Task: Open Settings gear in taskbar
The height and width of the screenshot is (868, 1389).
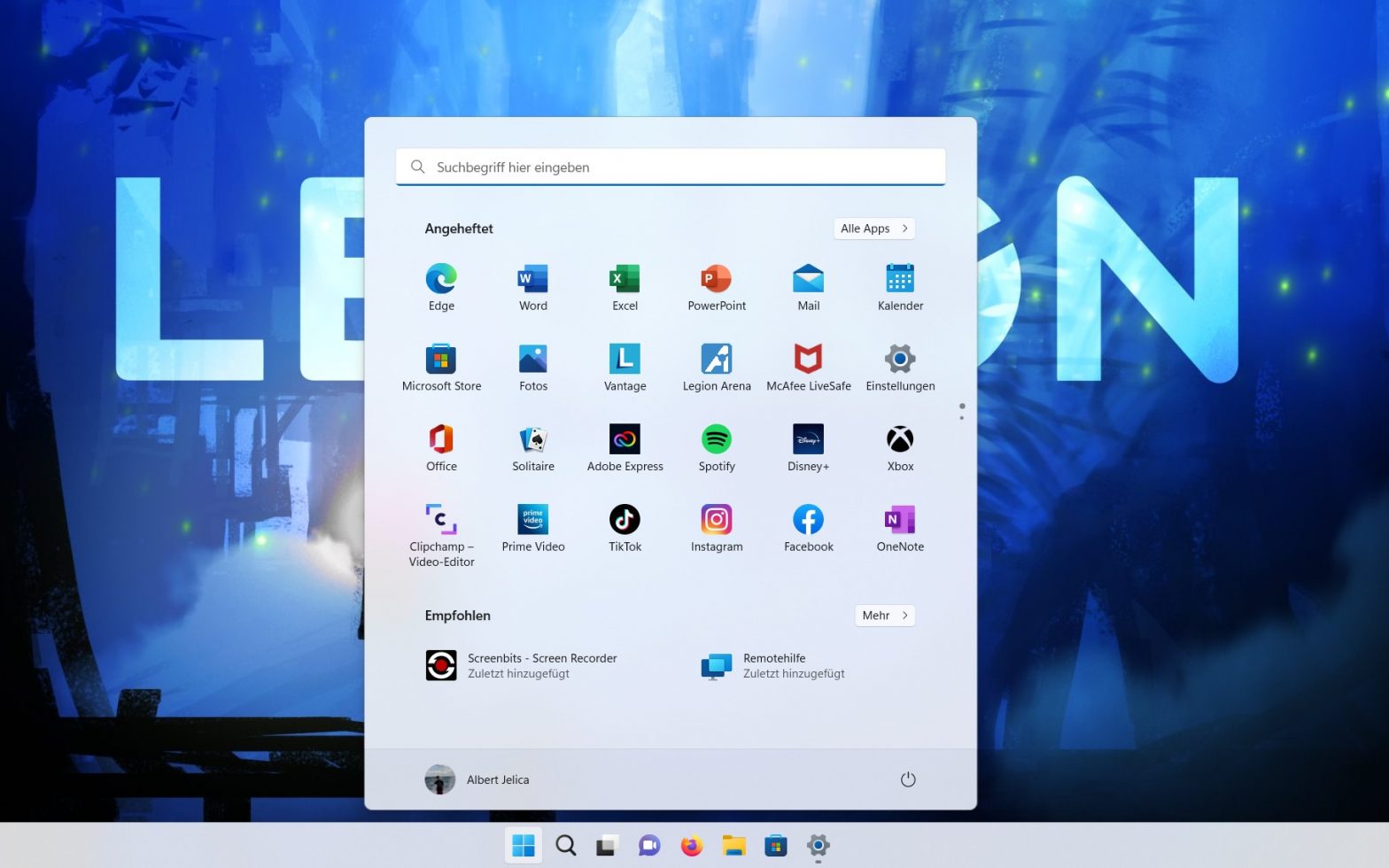Action: pyautogui.click(x=818, y=846)
